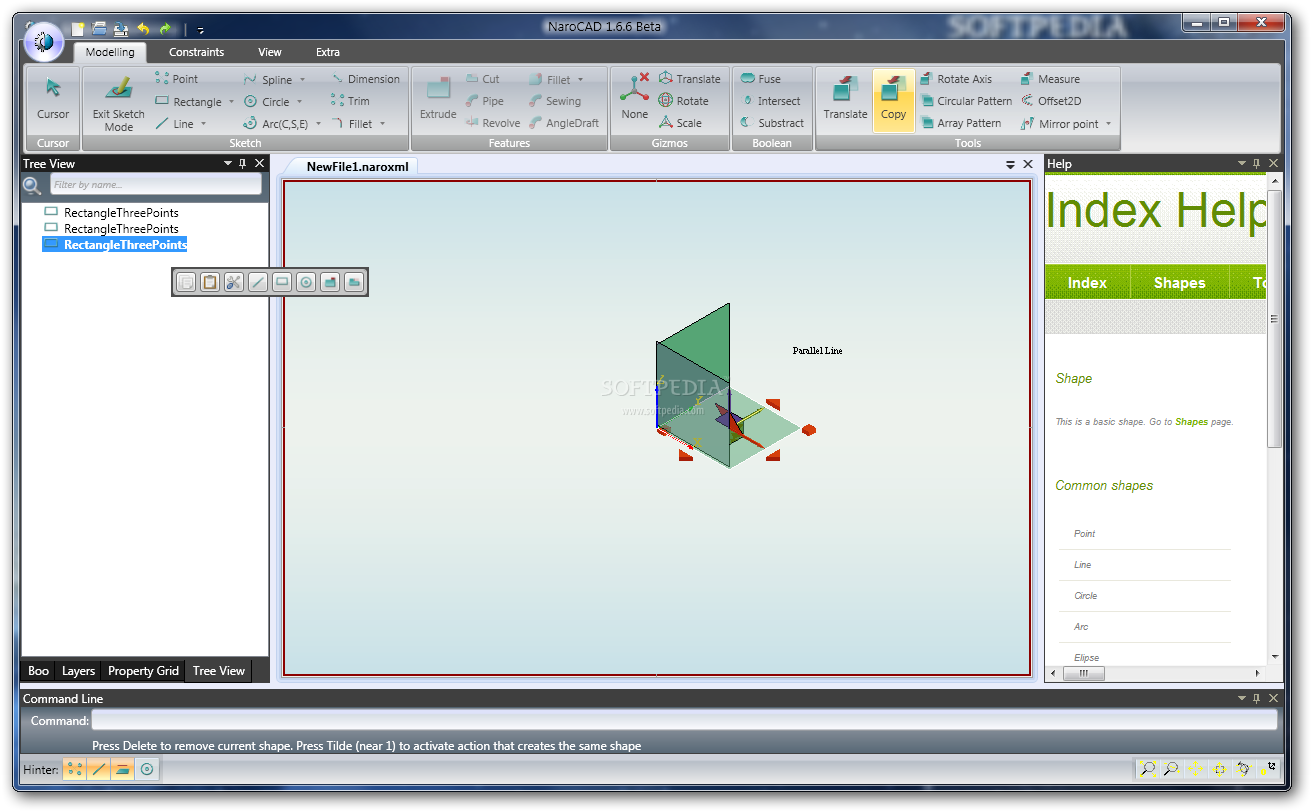Toggle the point hinter button
The height and width of the screenshot is (812, 1312).
[x=75, y=769]
